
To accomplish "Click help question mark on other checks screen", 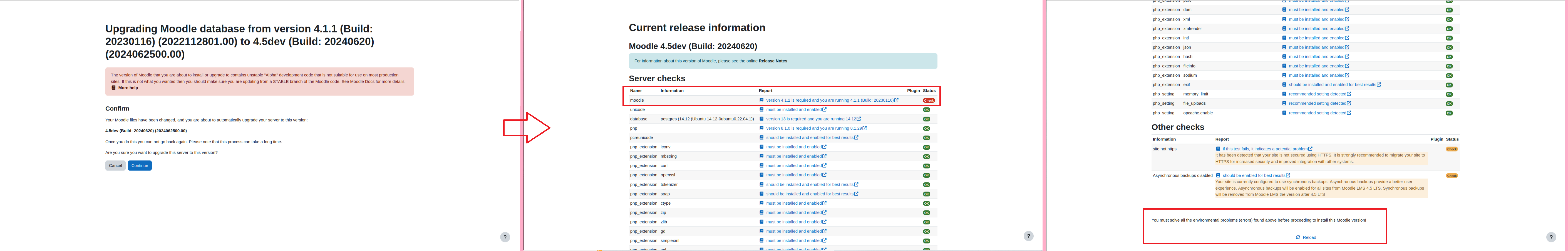I will pos(1551,237).
